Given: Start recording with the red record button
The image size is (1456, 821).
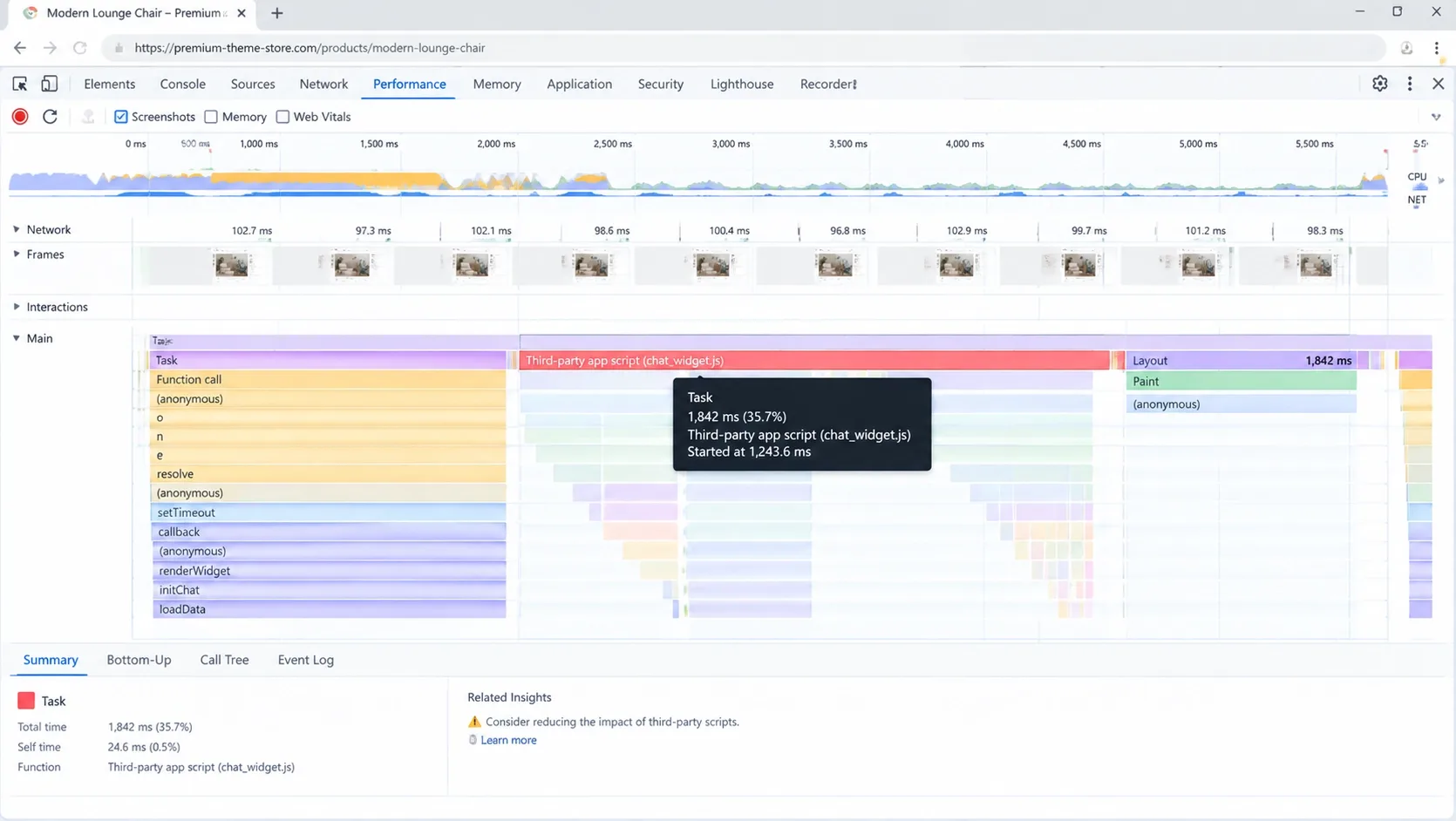Looking at the screenshot, I should pos(20,117).
